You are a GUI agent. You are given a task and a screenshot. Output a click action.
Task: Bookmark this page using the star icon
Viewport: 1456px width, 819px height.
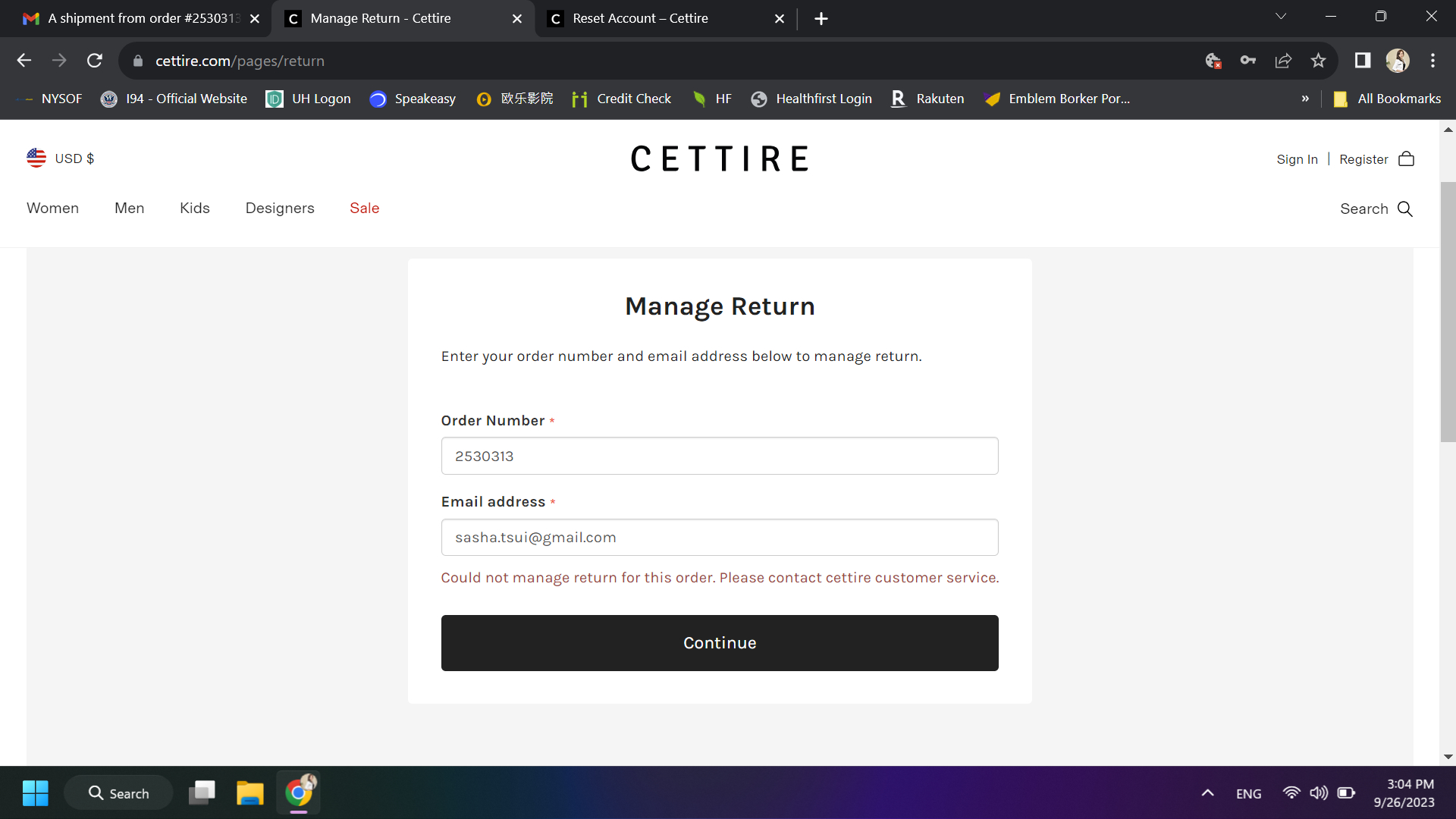[1319, 61]
